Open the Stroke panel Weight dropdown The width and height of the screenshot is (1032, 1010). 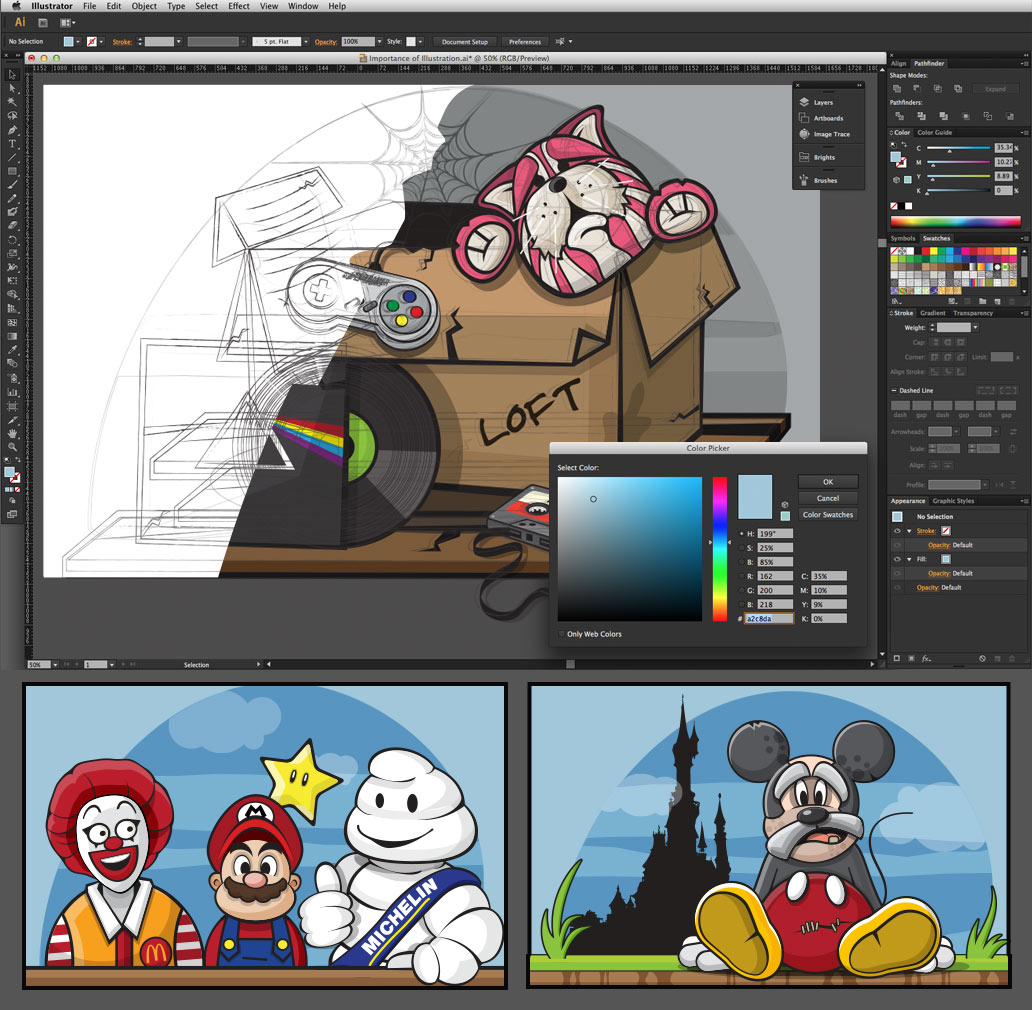point(975,328)
